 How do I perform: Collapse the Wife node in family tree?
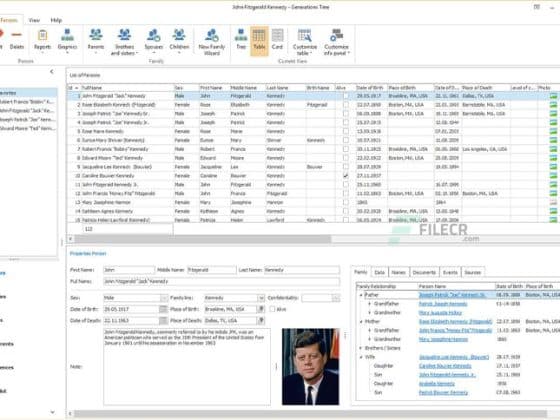[x=361, y=357]
